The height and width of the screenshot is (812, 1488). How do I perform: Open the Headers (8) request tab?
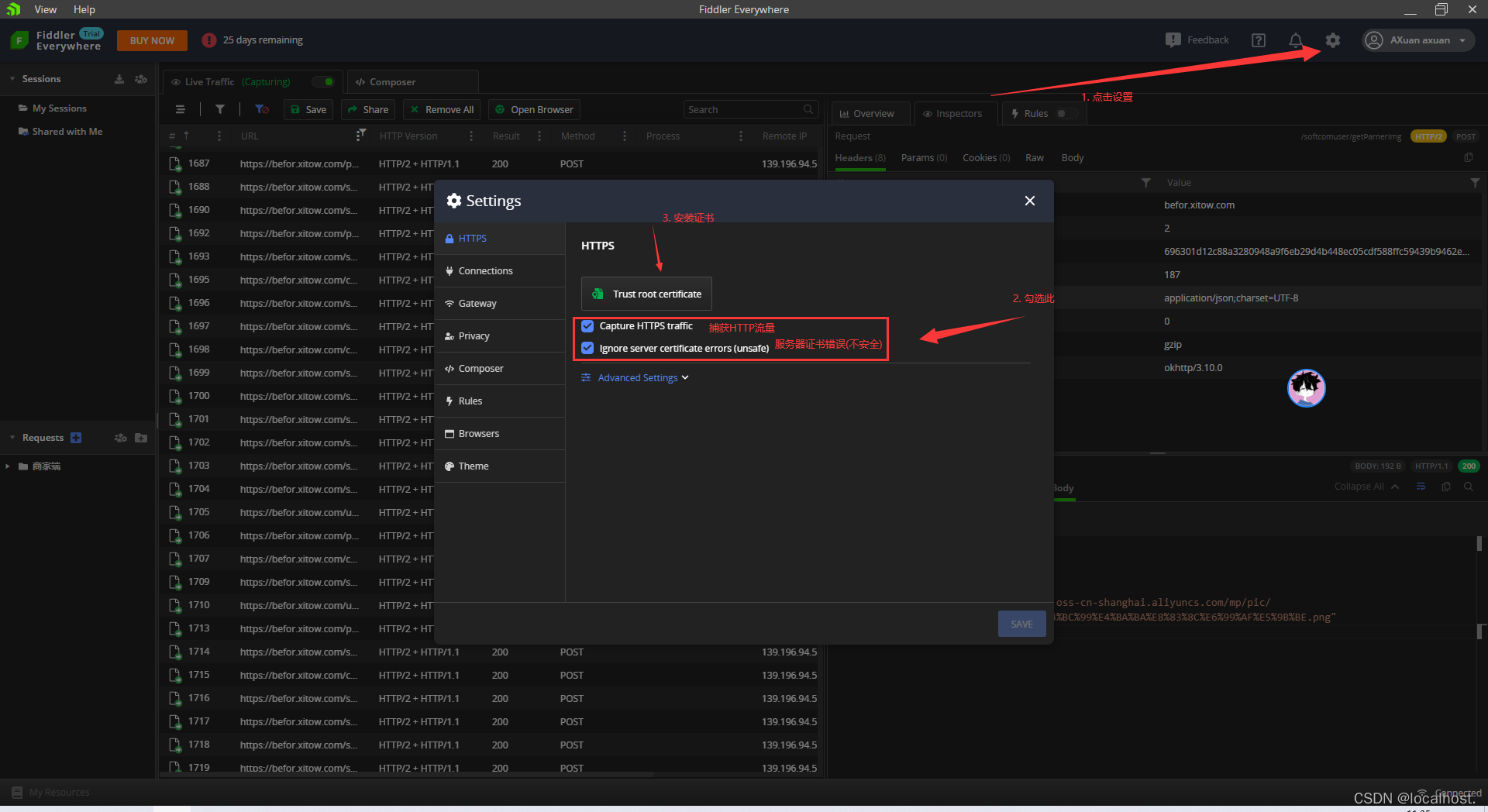(x=859, y=158)
